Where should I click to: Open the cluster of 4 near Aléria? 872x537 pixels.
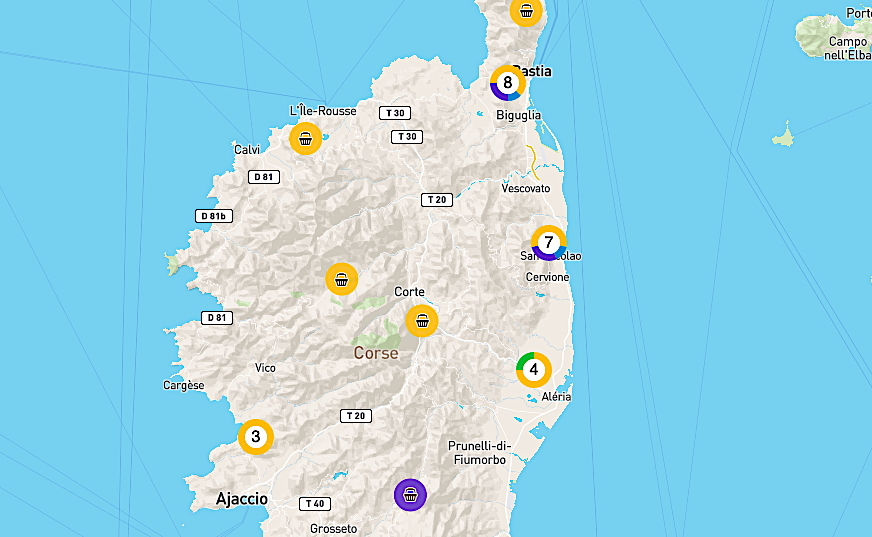coord(534,370)
